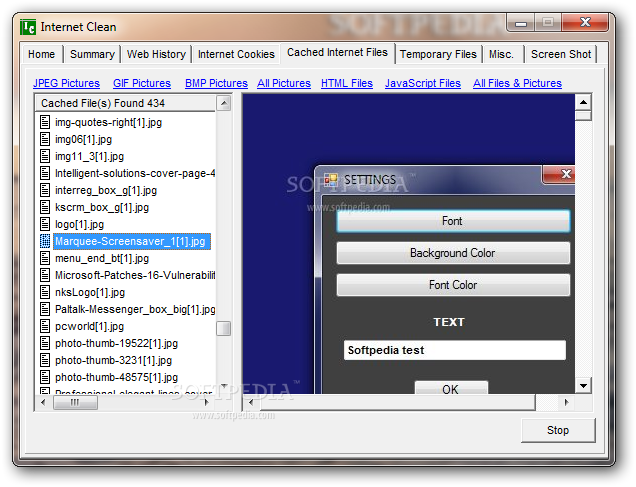This screenshot has width=636, height=487.
Task: Select photo-thumb-19522[1].jpg entry
Action: click(116, 343)
